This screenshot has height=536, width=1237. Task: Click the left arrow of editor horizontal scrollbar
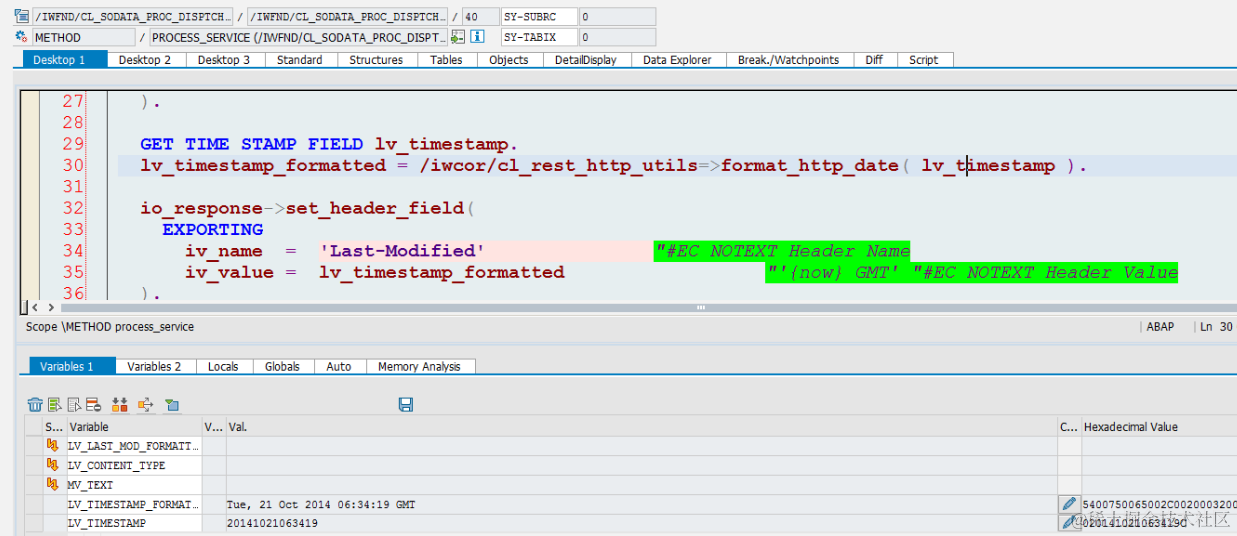(36, 308)
